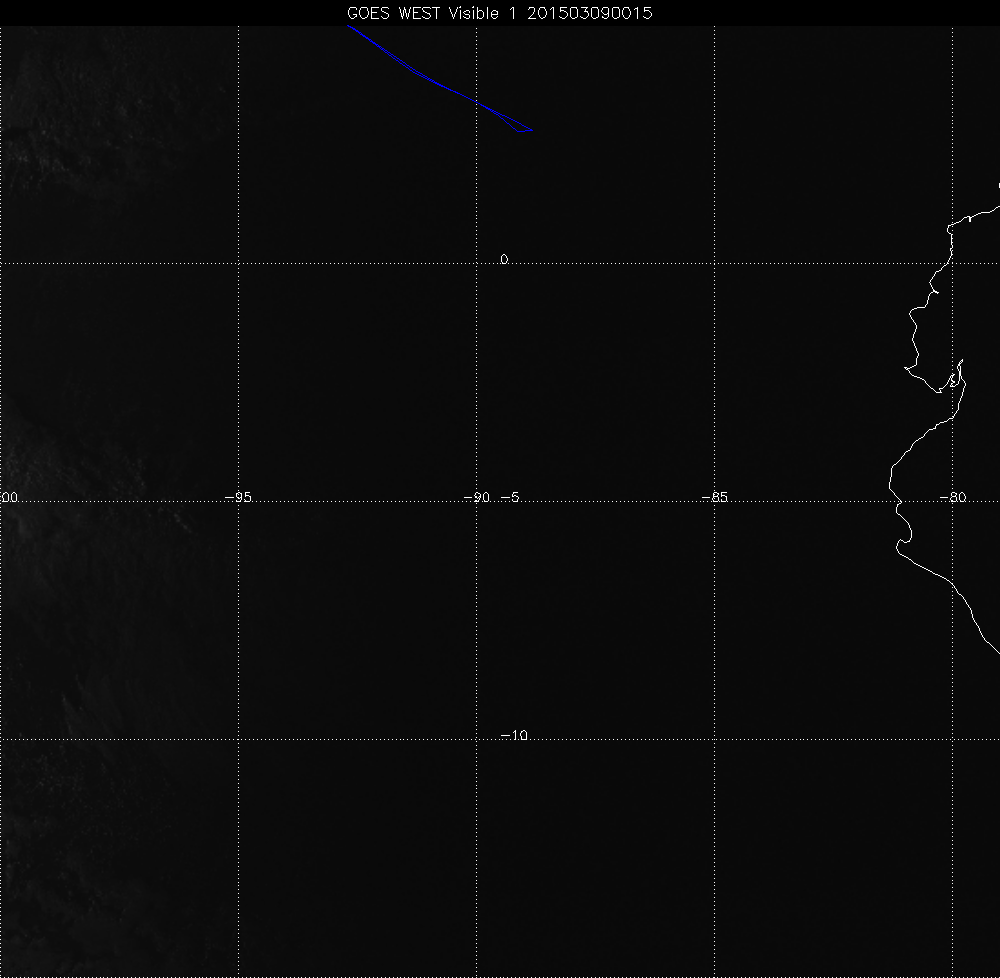Click the small island outline in coastal gulf
The height and width of the screenshot is (978, 1000).
(955, 380)
